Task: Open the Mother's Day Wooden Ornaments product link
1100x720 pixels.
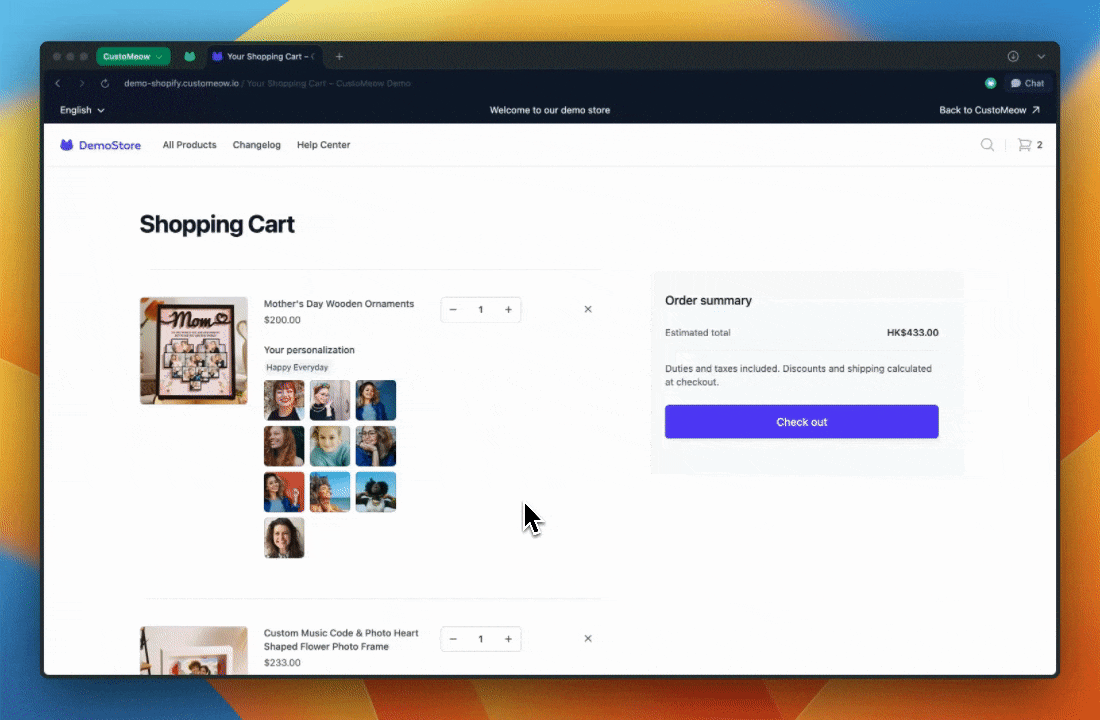Action: [339, 304]
